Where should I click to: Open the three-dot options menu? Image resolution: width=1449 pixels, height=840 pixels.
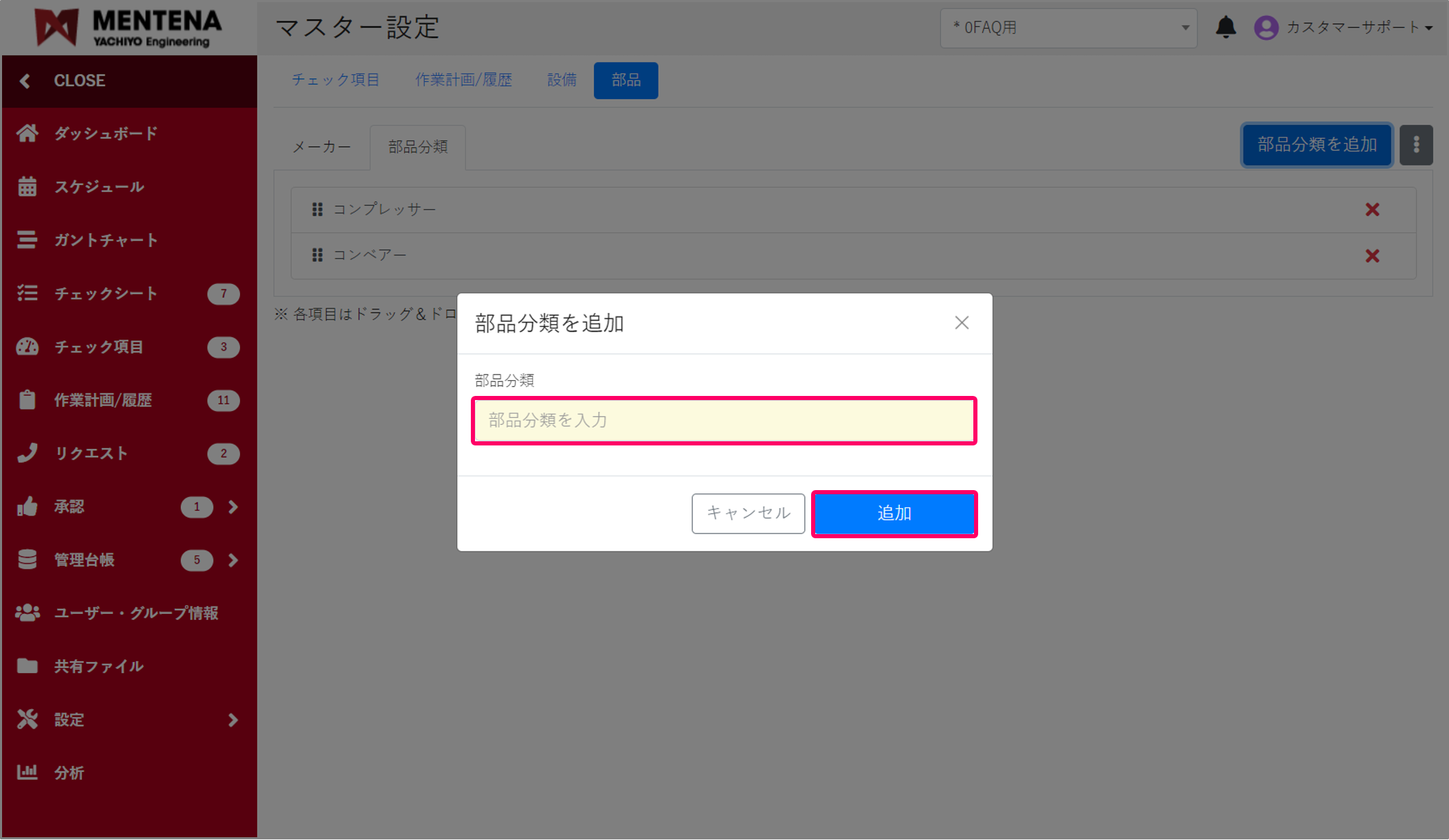[x=1415, y=145]
